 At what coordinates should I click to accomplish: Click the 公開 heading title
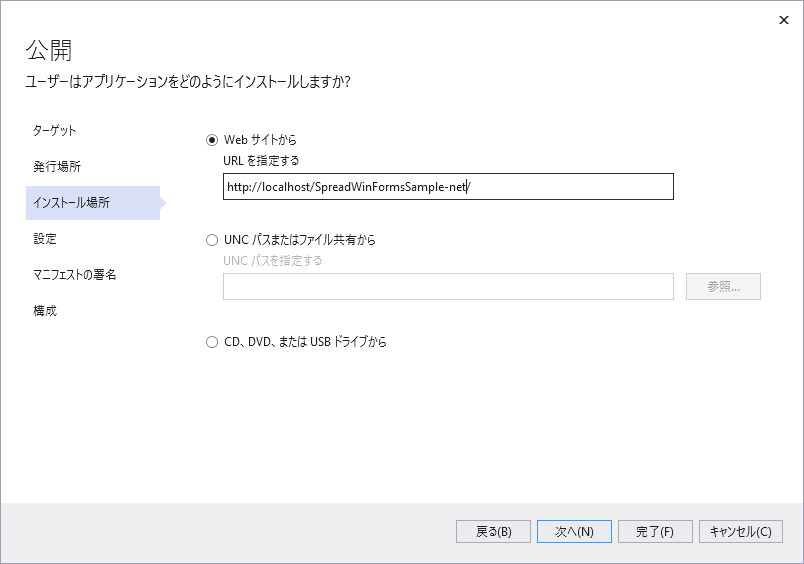tap(48, 50)
